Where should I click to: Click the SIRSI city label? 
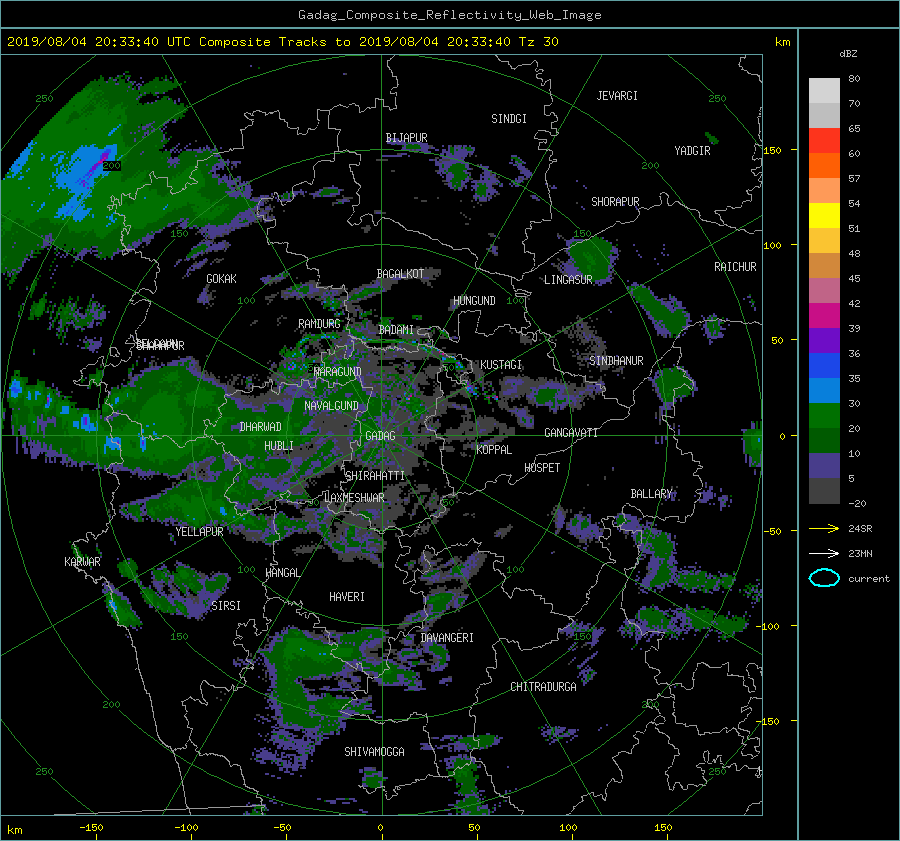[x=226, y=606]
